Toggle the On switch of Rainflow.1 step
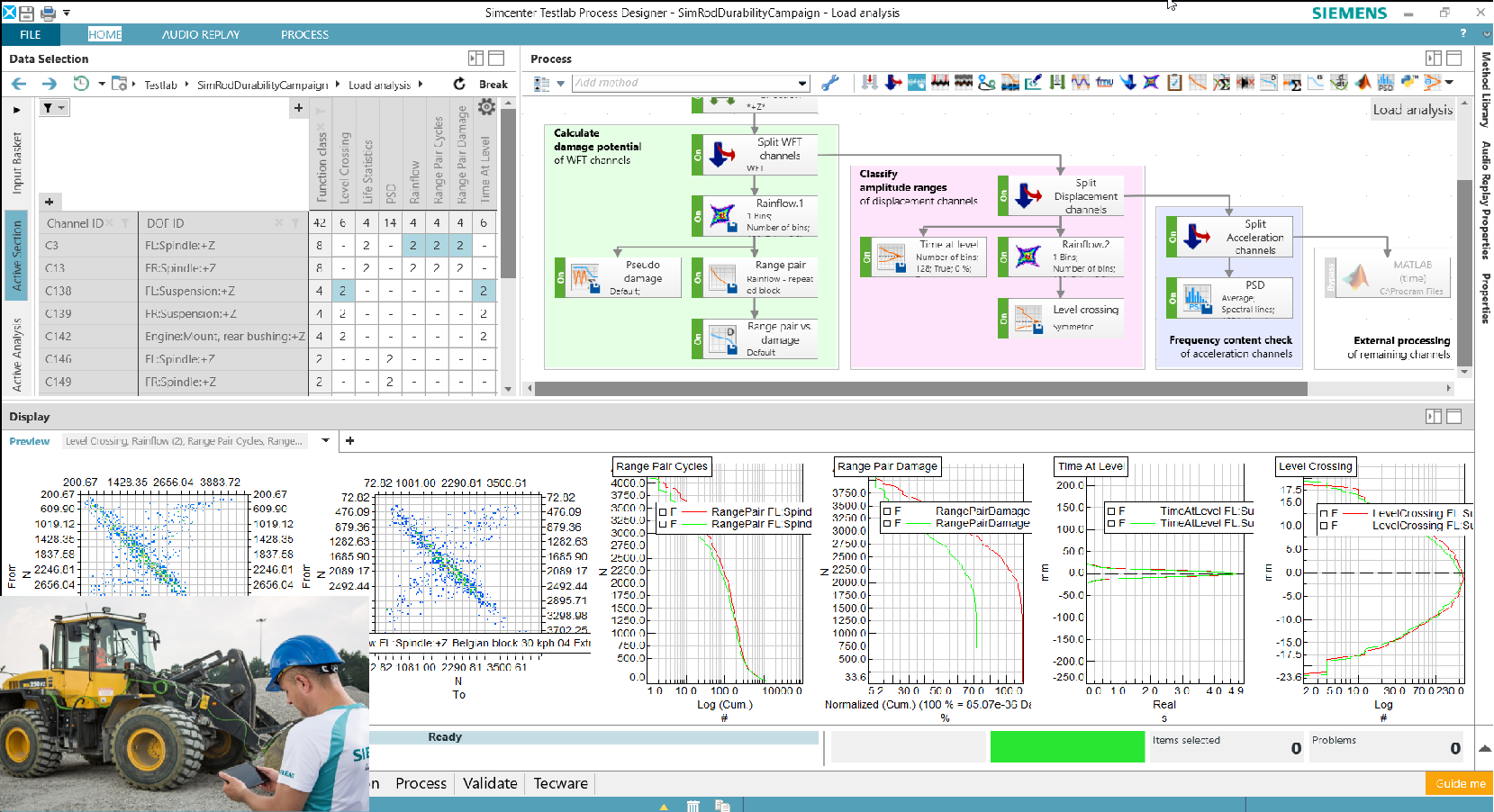Image resolution: width=1494 pixels, height=812 pixels. point(698,216)
